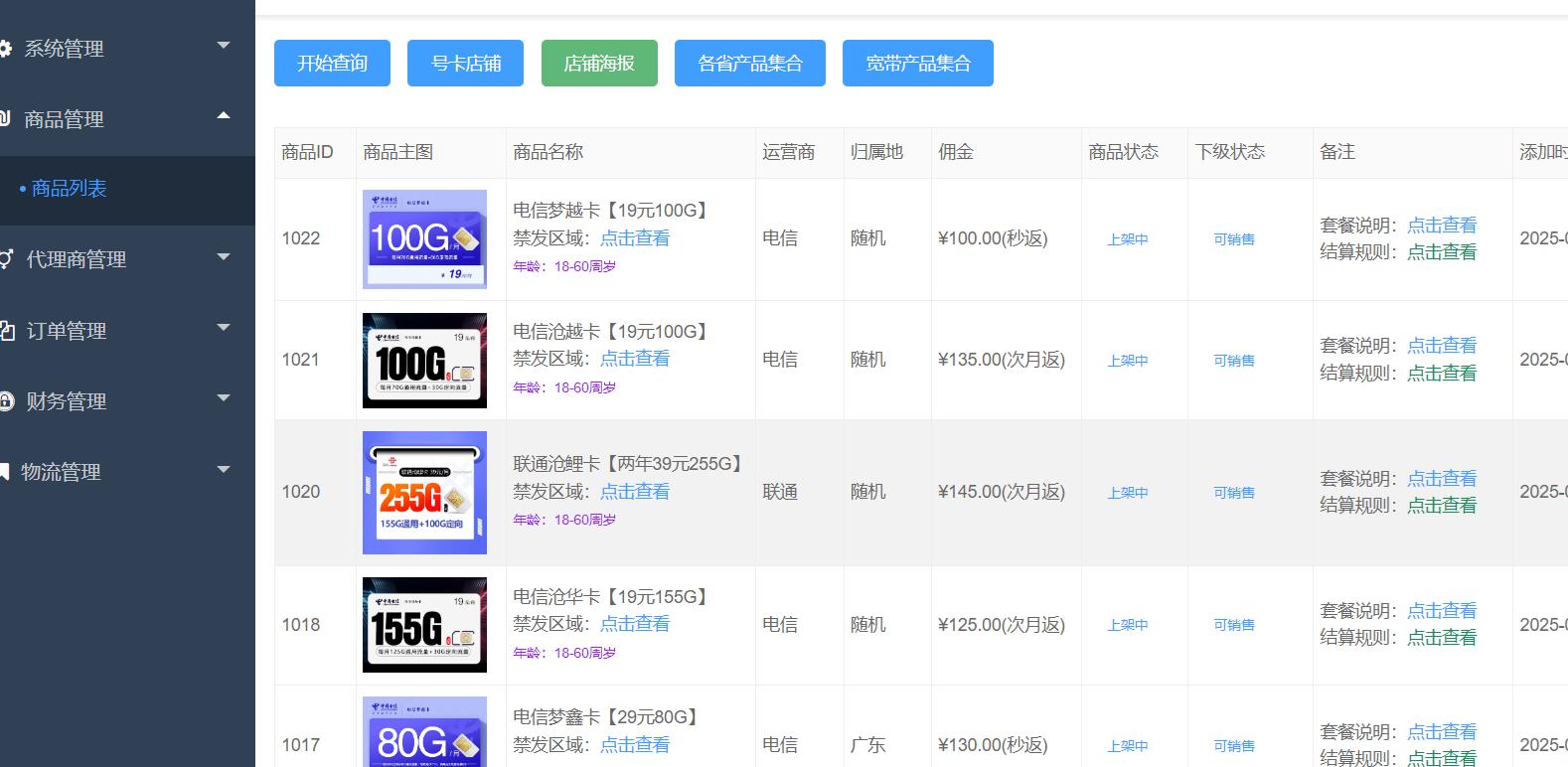The image size is (1568, 767).
Task: Open product 1021 main image thumbnail
Action: click(x=424, y=361)
